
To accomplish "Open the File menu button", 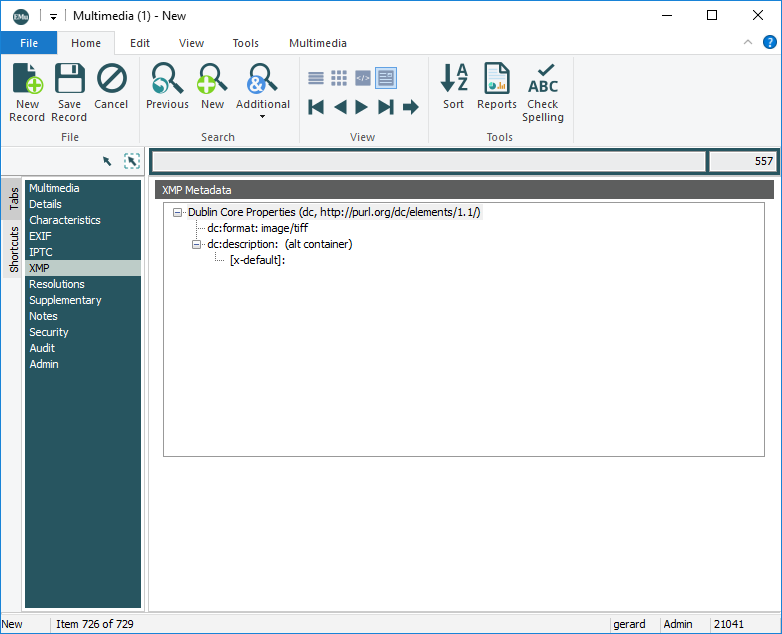I will pyautogui.click(x=28, y=43).
